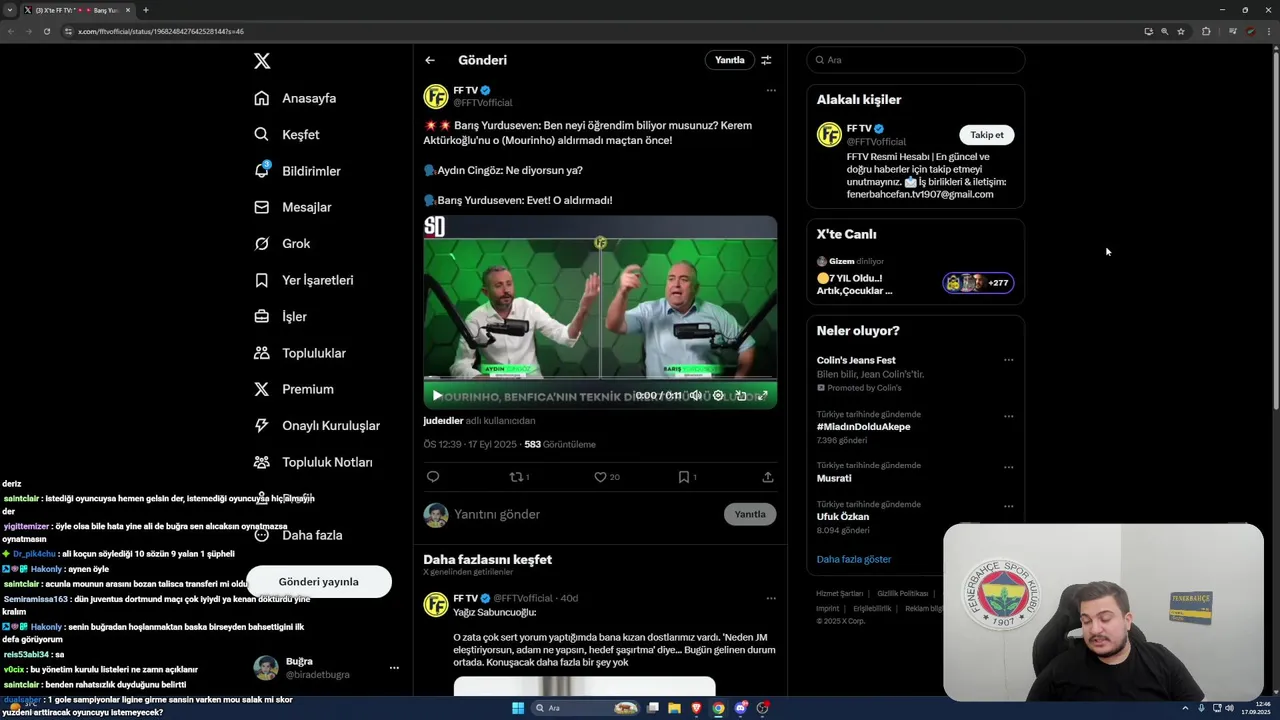The width and height of the screenshot is (1280, 720).
Task: Click the taskbar clock showing 12:46
Action: click(1257, 708)
